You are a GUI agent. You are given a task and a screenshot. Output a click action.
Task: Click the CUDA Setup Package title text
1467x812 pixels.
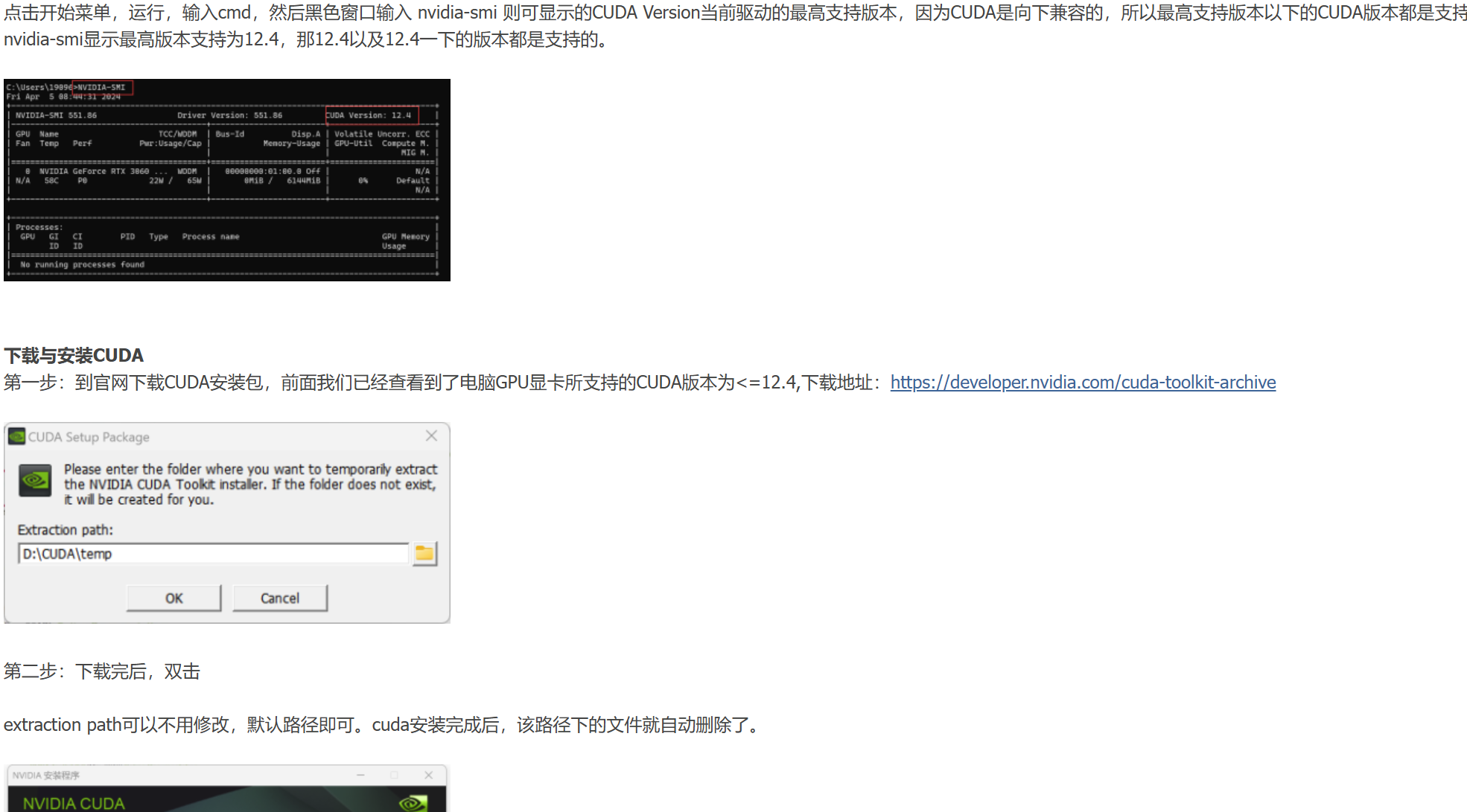click(x=89, y=437)
